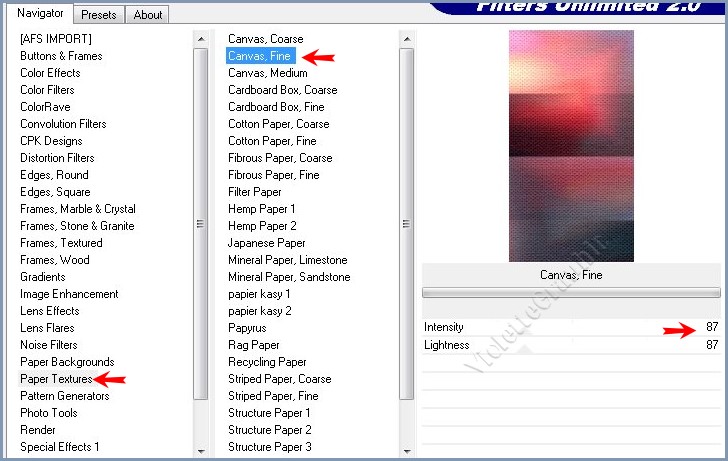Viewport: 728px width, 461px height.
Task: Select Canvas, Medium filter
Action: [x=267, y=73]
